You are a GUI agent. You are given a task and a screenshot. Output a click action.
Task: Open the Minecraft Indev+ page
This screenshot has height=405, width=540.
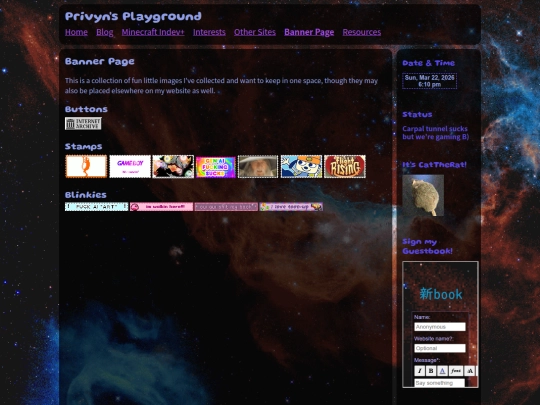153,32
